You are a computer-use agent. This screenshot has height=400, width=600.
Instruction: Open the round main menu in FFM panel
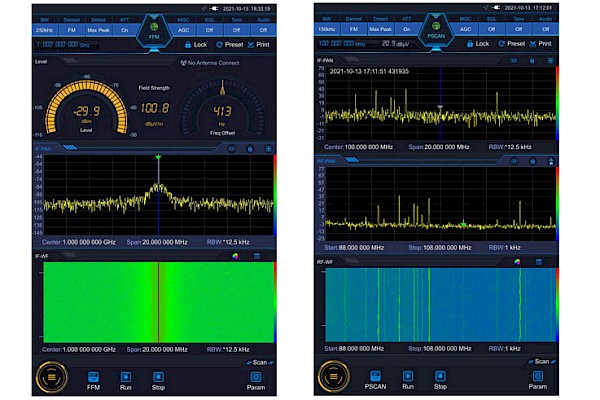52,377
